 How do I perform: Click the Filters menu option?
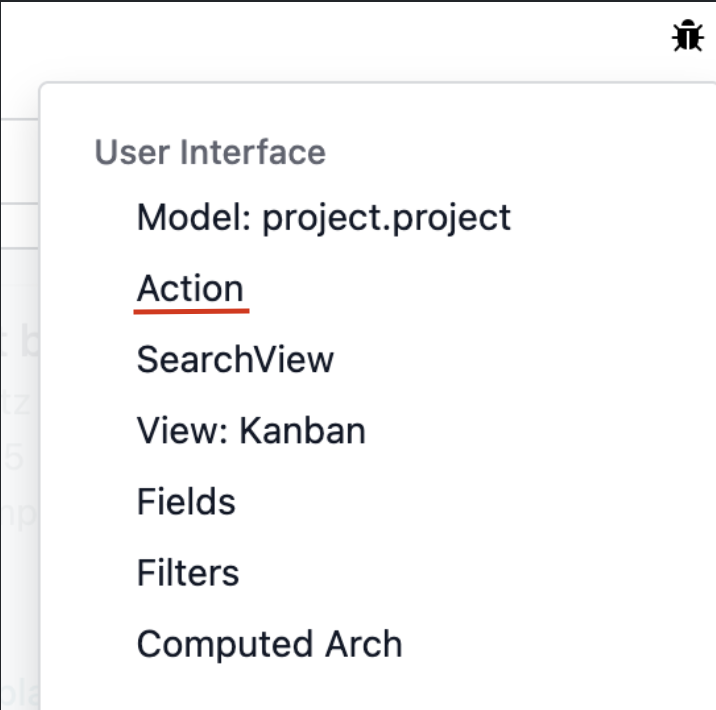coord(188,574)
